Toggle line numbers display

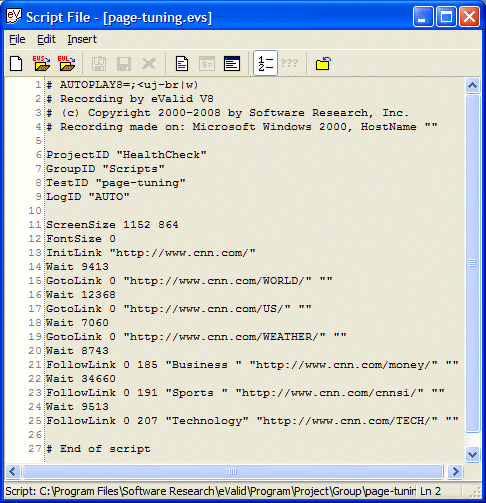coord(265,63)
